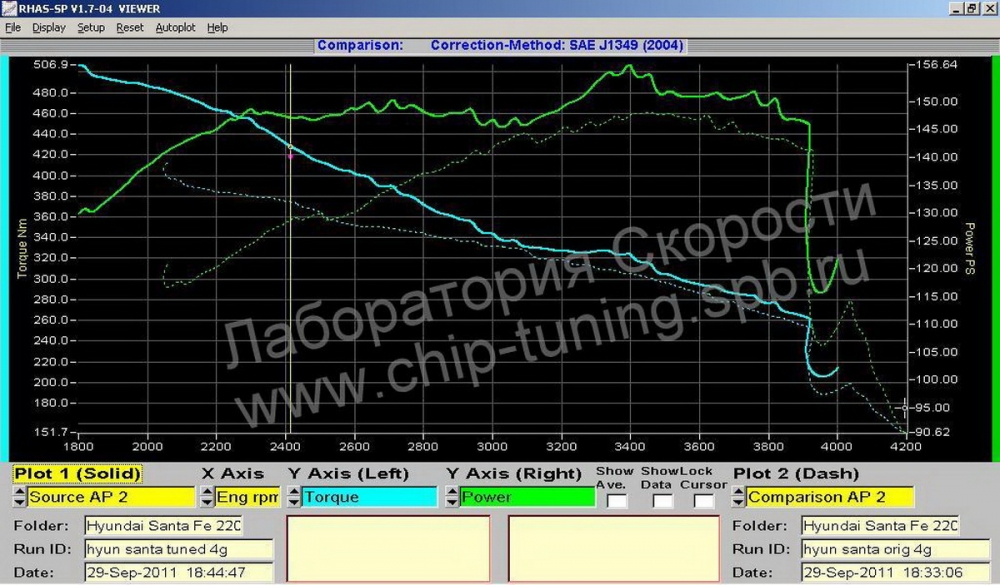This screenshot has width=1000, height=585.
Task: Click the Power Y Axis spinner arrows
Action: [x=452, y=497]
